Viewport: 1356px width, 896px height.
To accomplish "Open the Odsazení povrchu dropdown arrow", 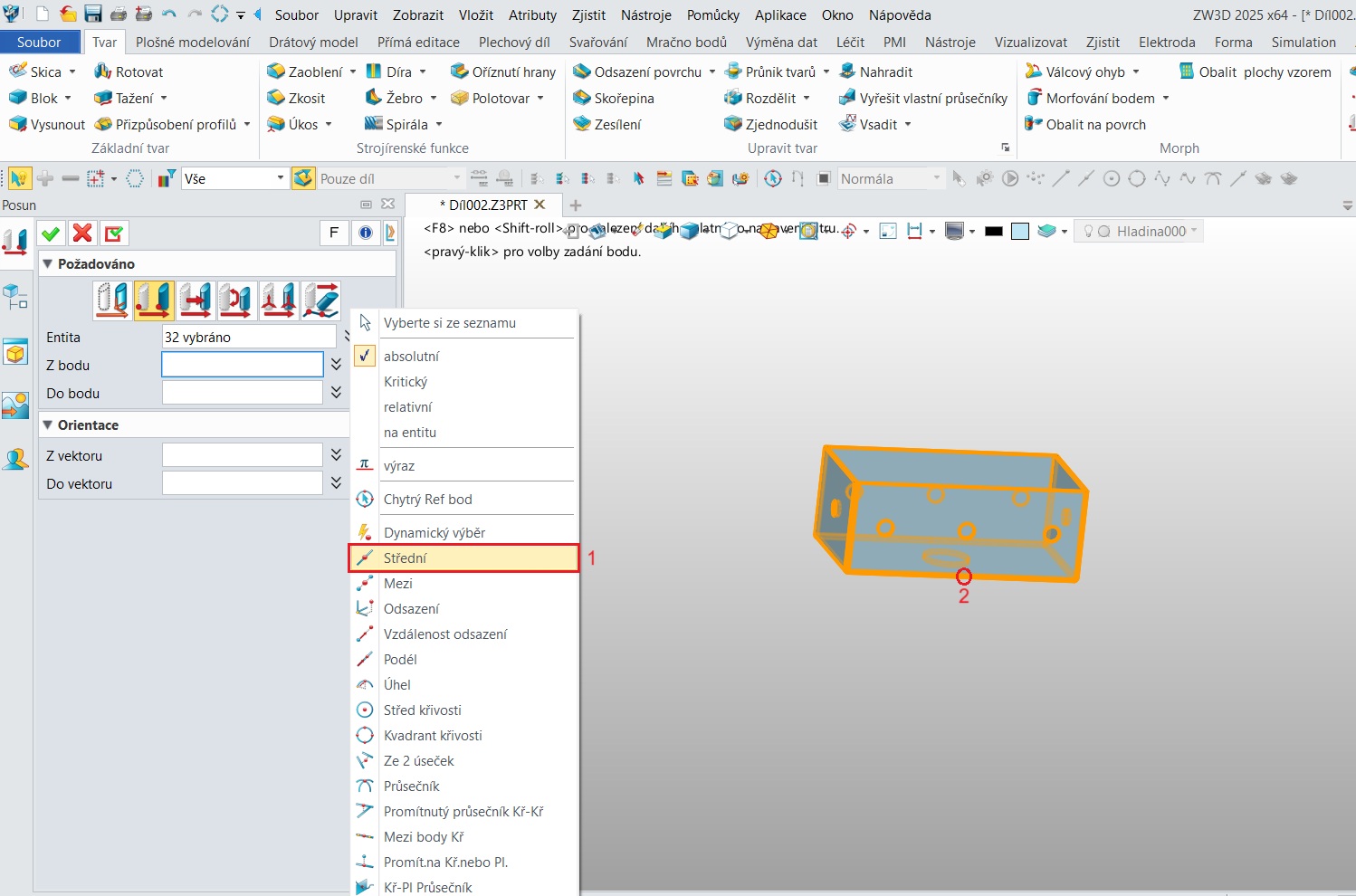I will pyautogui.click(x=712, y=71).
